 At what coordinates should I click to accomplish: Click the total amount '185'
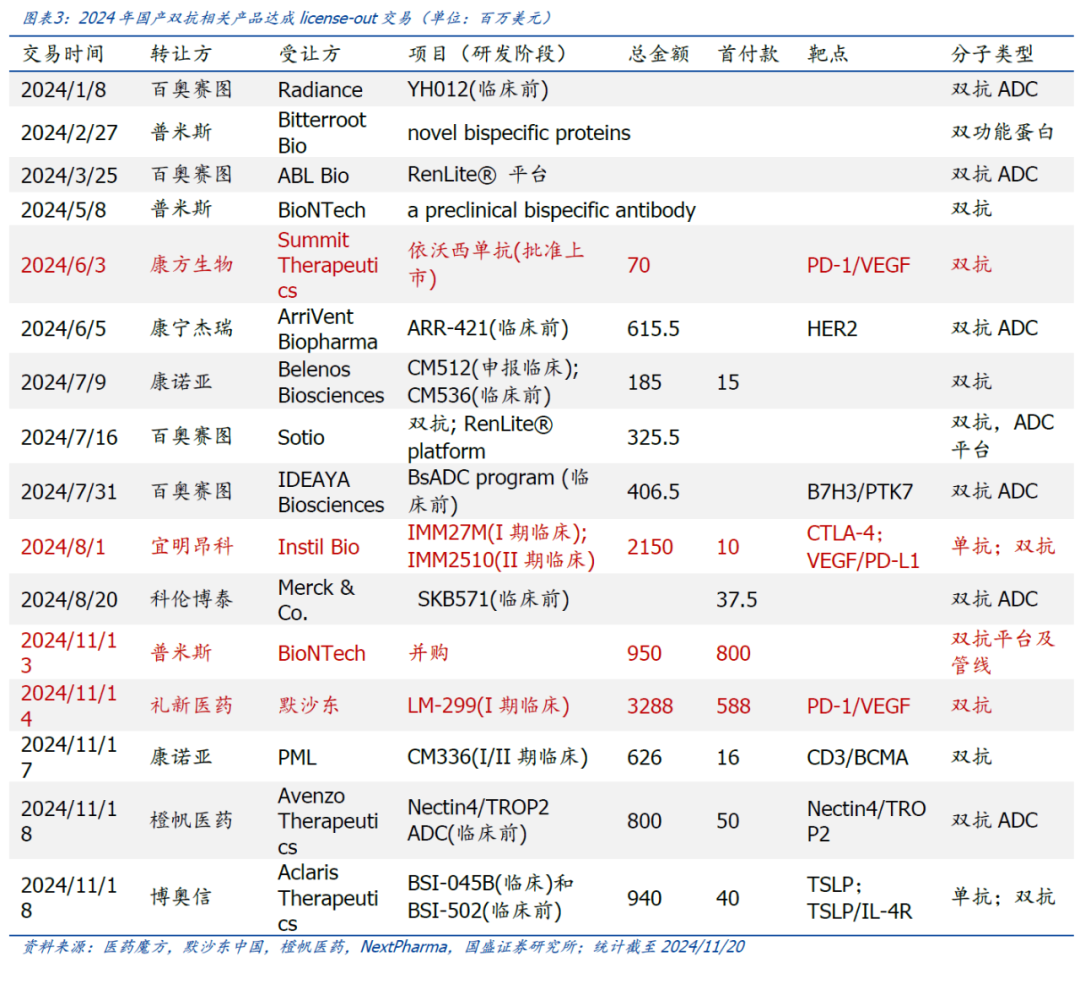tap(644, 381)
